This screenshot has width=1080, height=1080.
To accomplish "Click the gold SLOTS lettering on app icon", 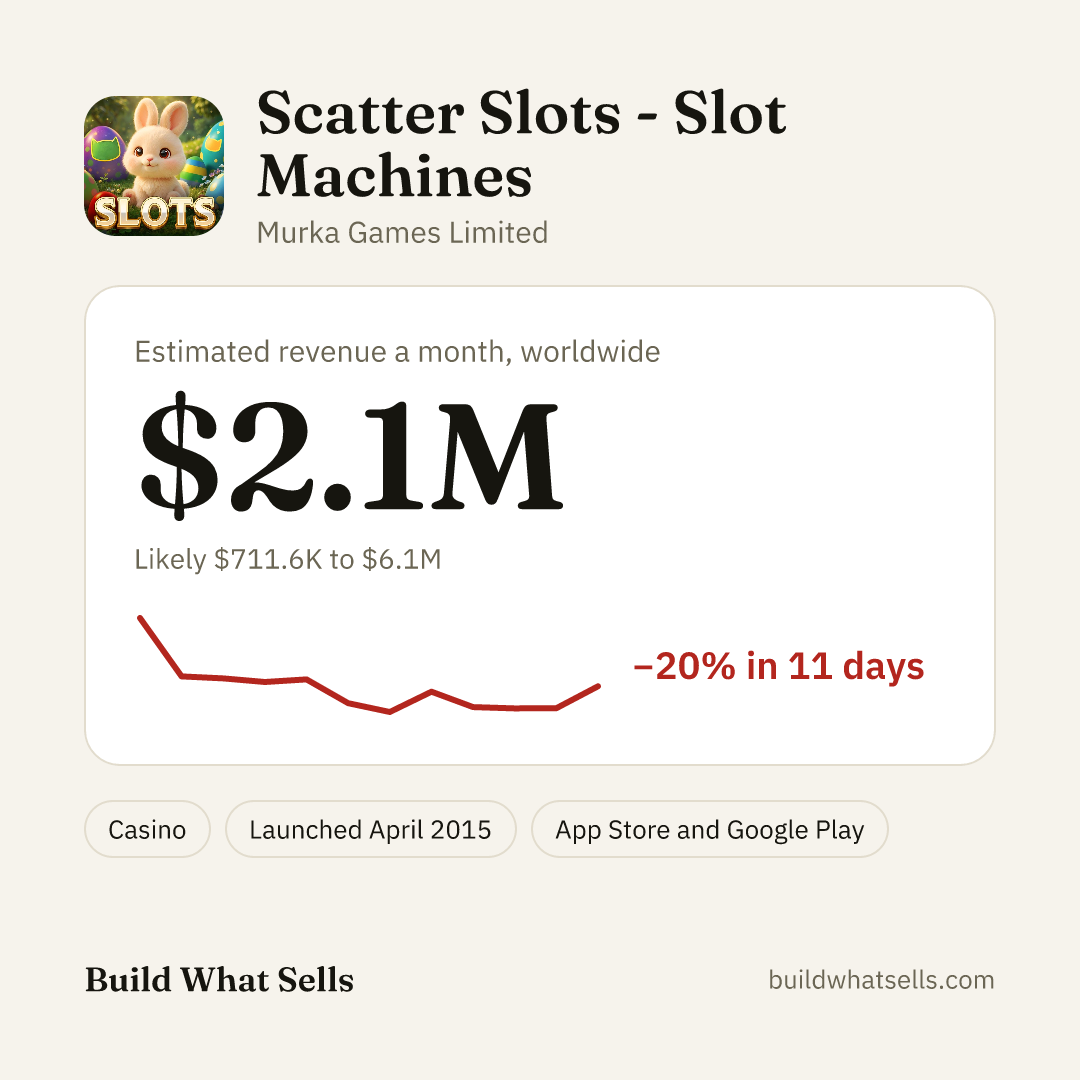I will tap(154, 212).
